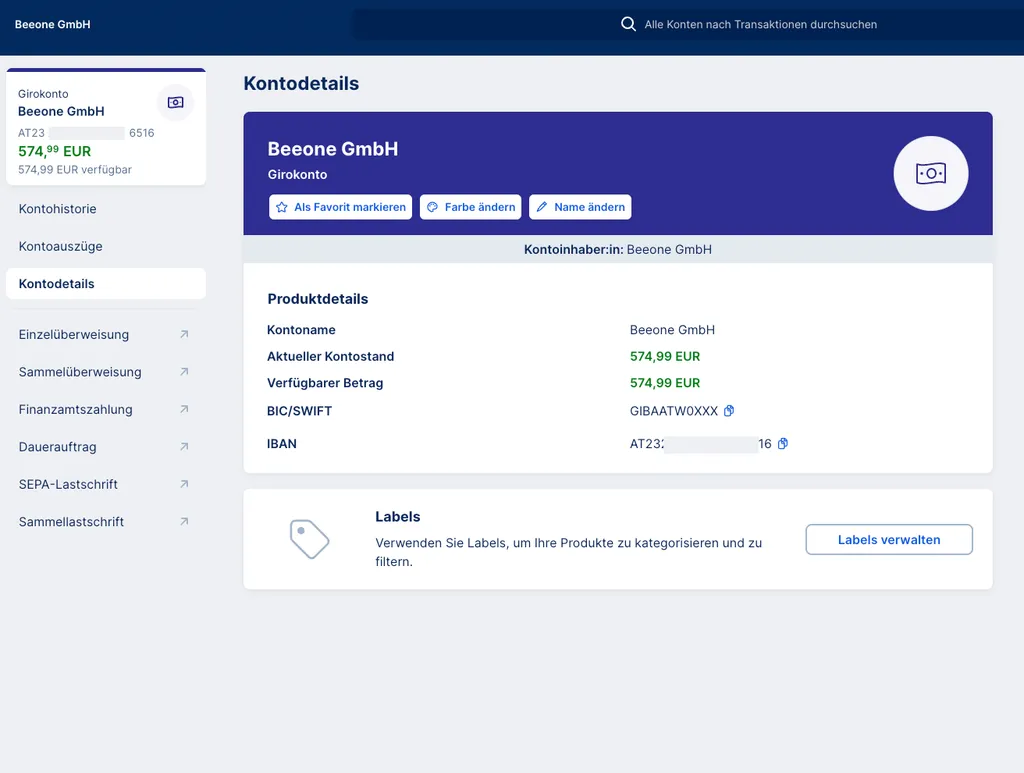Click the search magnifier icon in header

click(x=628, y=24)
